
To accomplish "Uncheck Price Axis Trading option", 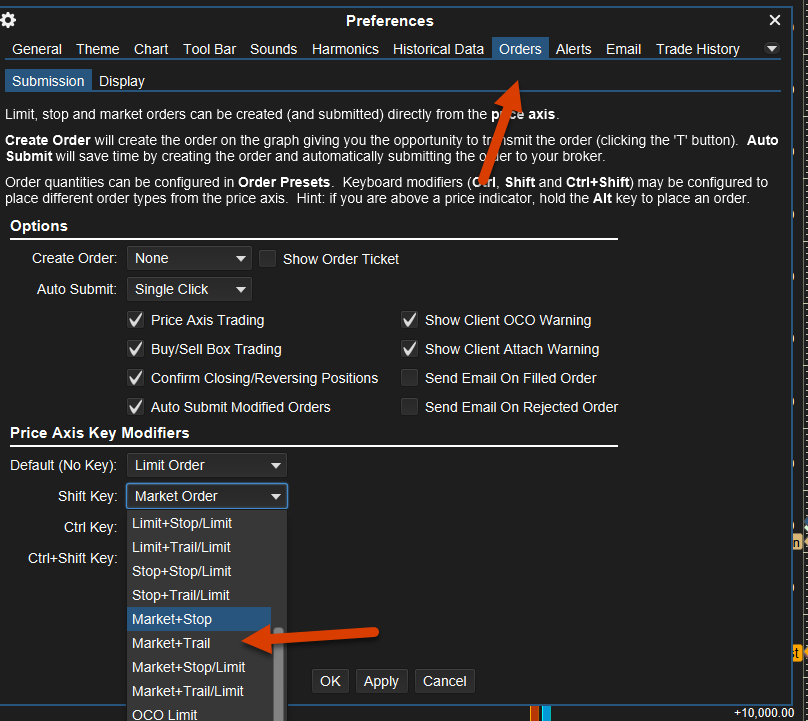I will coord(136,320).
